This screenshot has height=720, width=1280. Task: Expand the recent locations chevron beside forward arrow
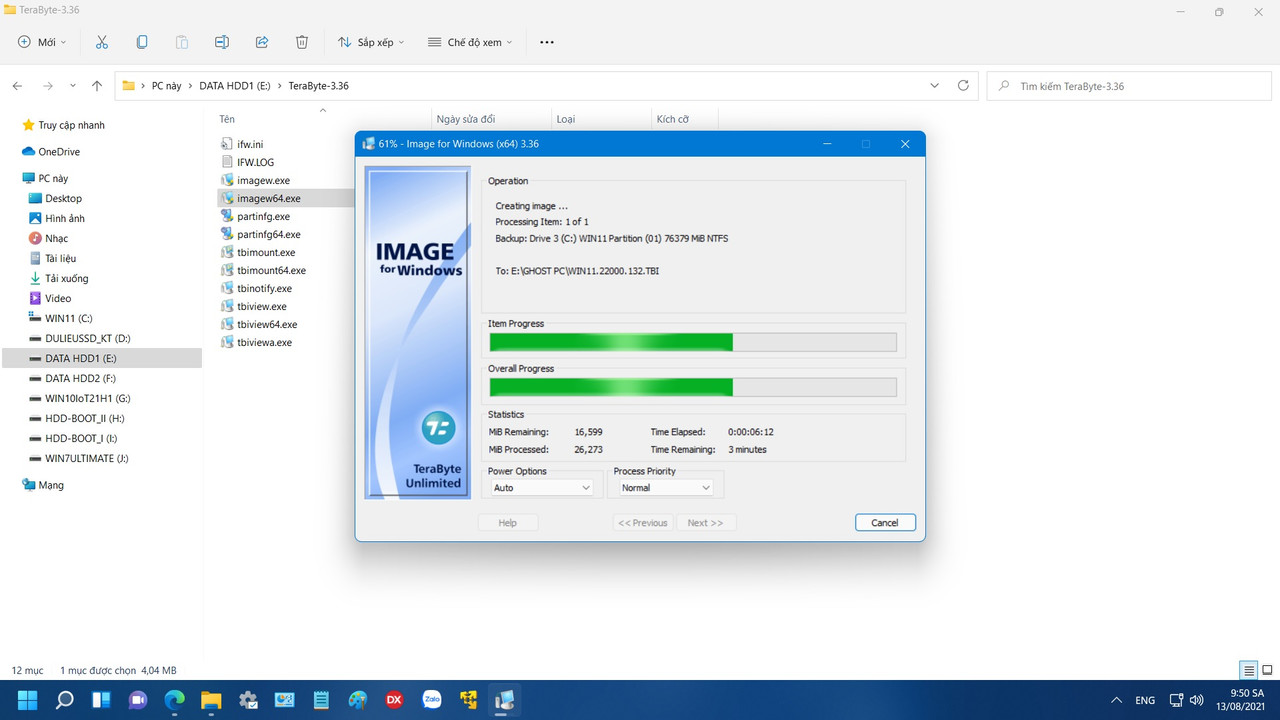coord(73,86)
